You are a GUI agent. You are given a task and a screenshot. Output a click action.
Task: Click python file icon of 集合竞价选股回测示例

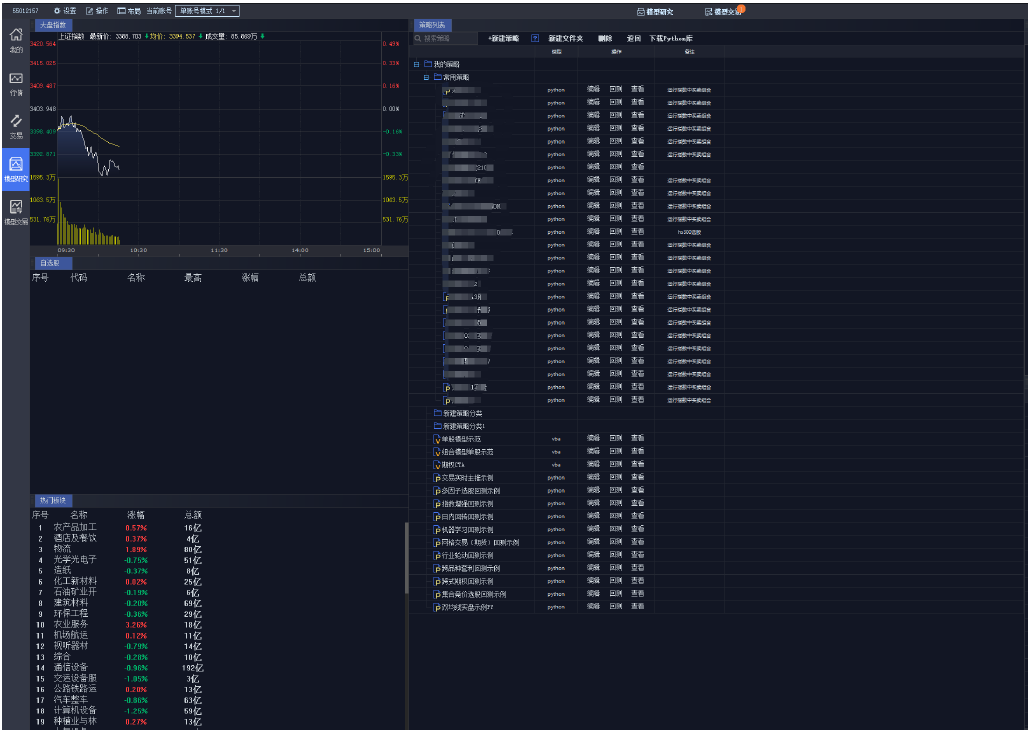437,594
